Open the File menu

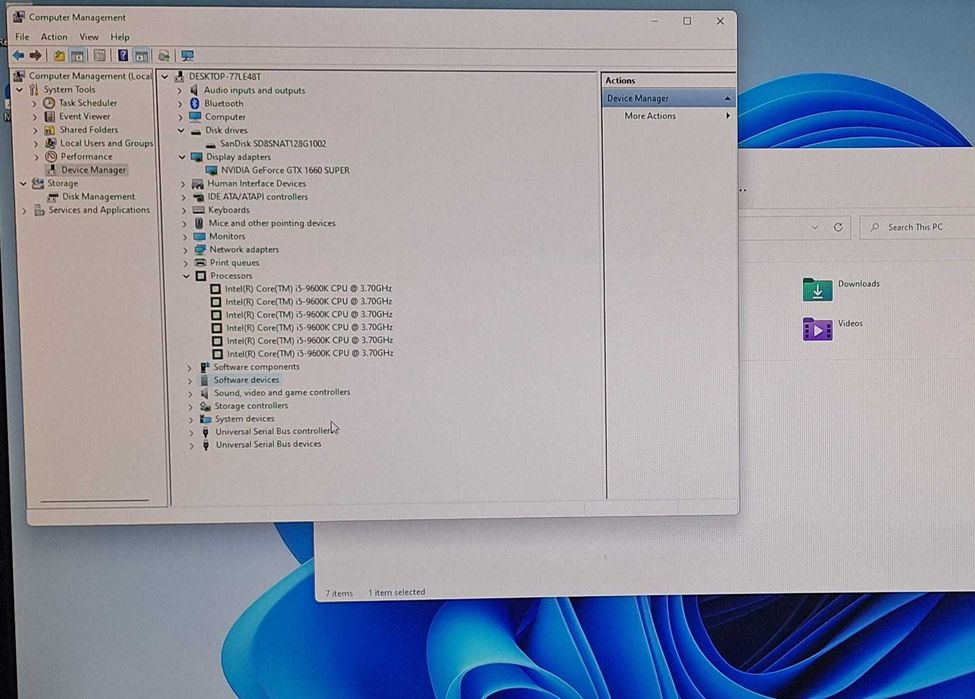pyautogui.click(x=22, y=37)
